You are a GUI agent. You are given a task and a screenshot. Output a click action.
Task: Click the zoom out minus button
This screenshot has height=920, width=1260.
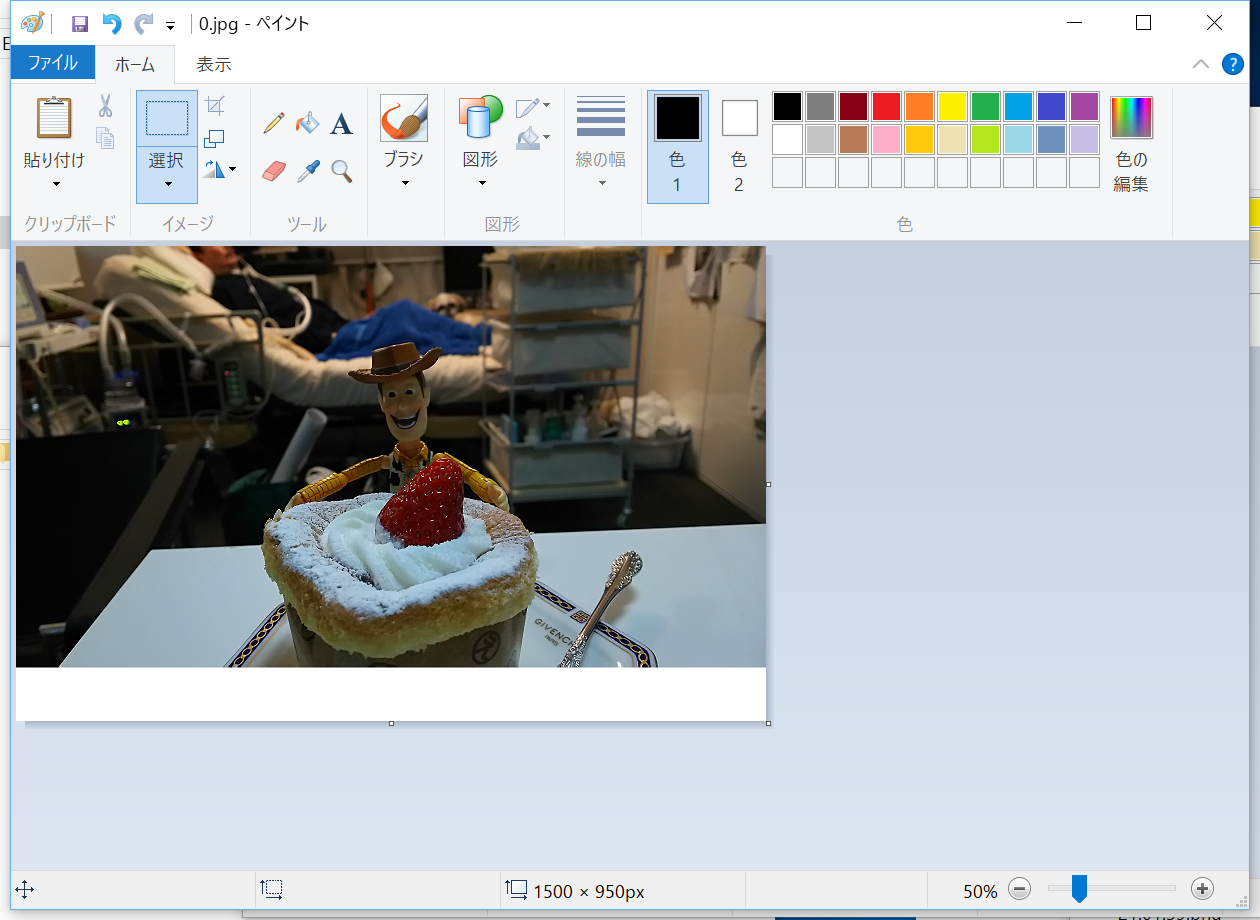(1019, 888)
